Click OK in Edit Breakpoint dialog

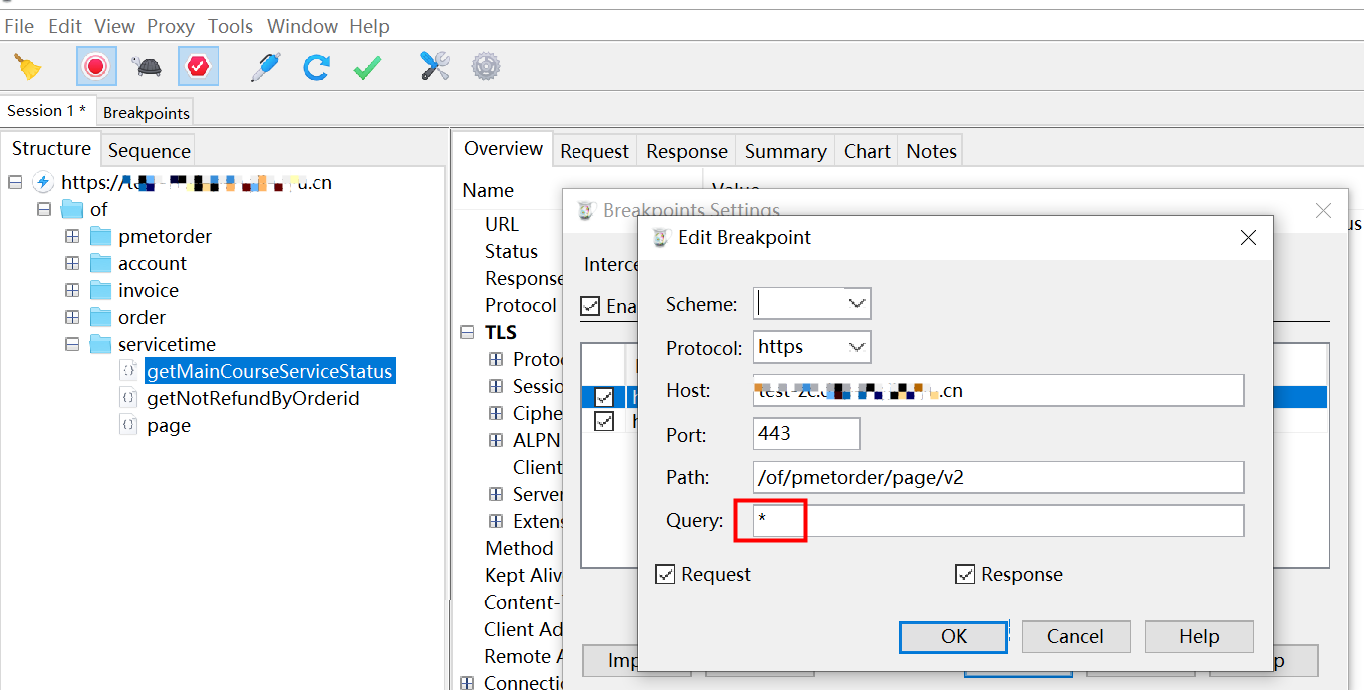coord(953,637)
